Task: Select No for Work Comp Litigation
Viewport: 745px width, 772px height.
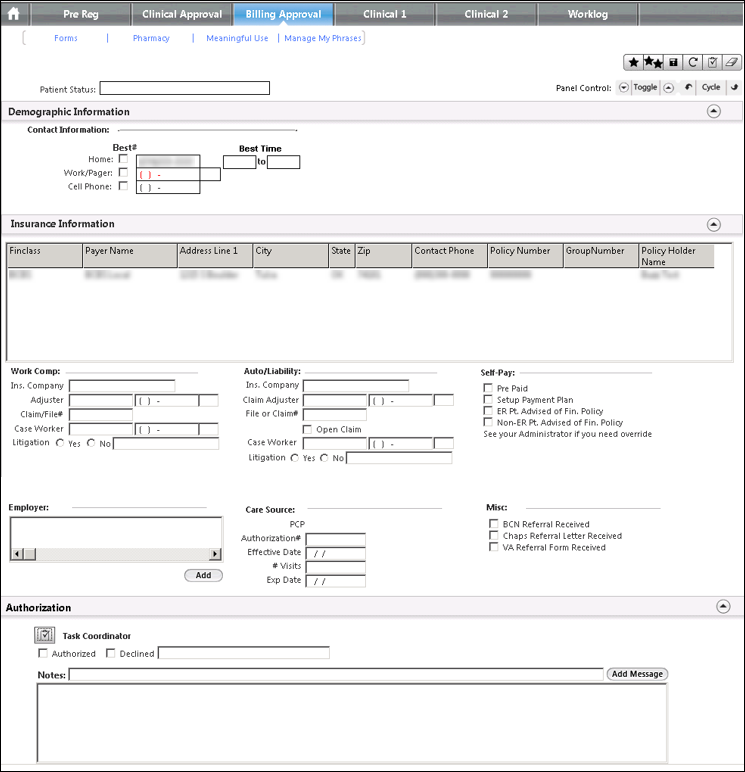Action: [91, 443]
